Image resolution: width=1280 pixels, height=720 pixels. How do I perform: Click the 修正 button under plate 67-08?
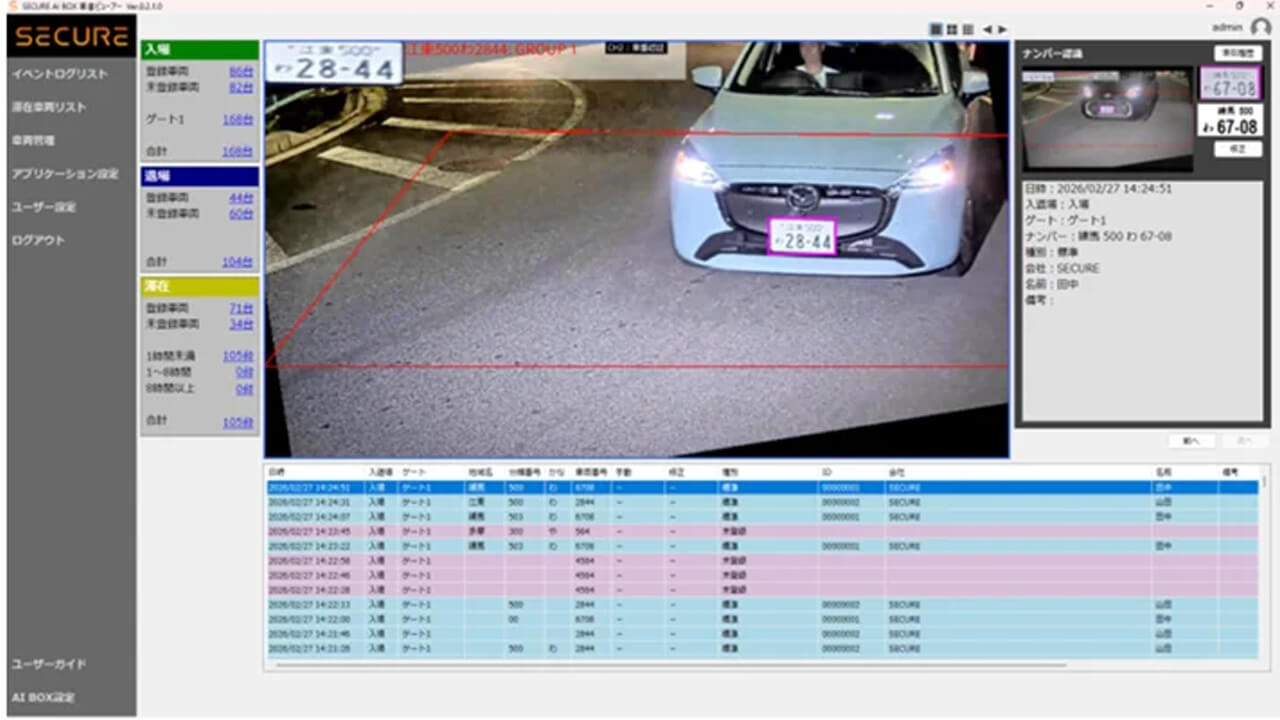click(x=1238, y=148)
